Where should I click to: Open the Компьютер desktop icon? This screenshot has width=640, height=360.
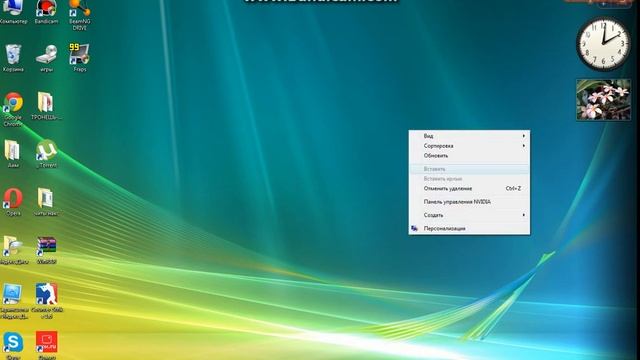point(13,11)
